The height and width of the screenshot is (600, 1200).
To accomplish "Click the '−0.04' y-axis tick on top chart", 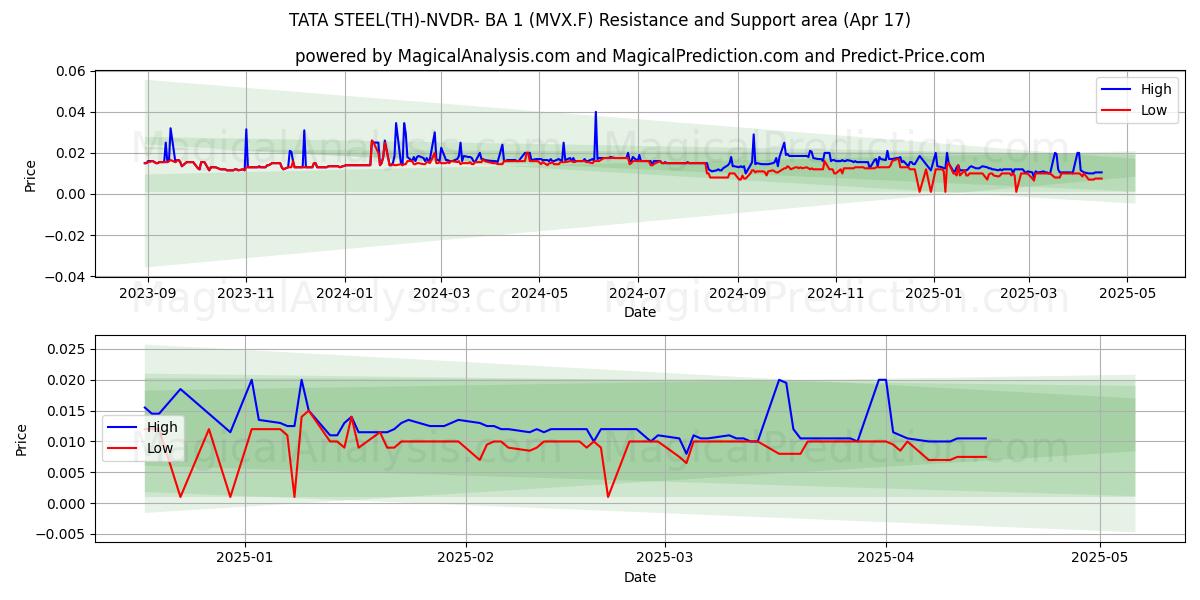I will 66,276.
